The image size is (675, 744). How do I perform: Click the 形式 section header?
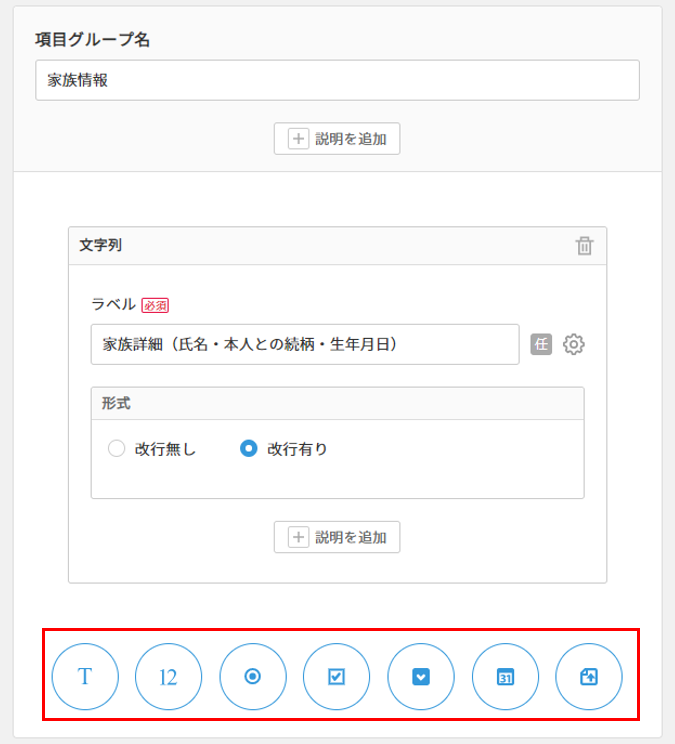tap(337, 403)
